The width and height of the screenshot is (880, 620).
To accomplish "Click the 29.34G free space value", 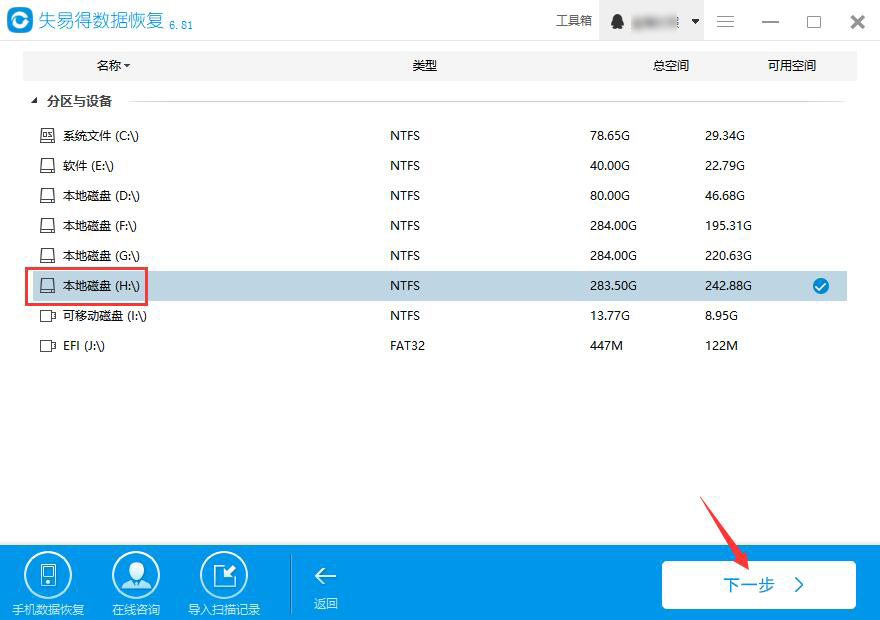I will click(x=725, y=136).
